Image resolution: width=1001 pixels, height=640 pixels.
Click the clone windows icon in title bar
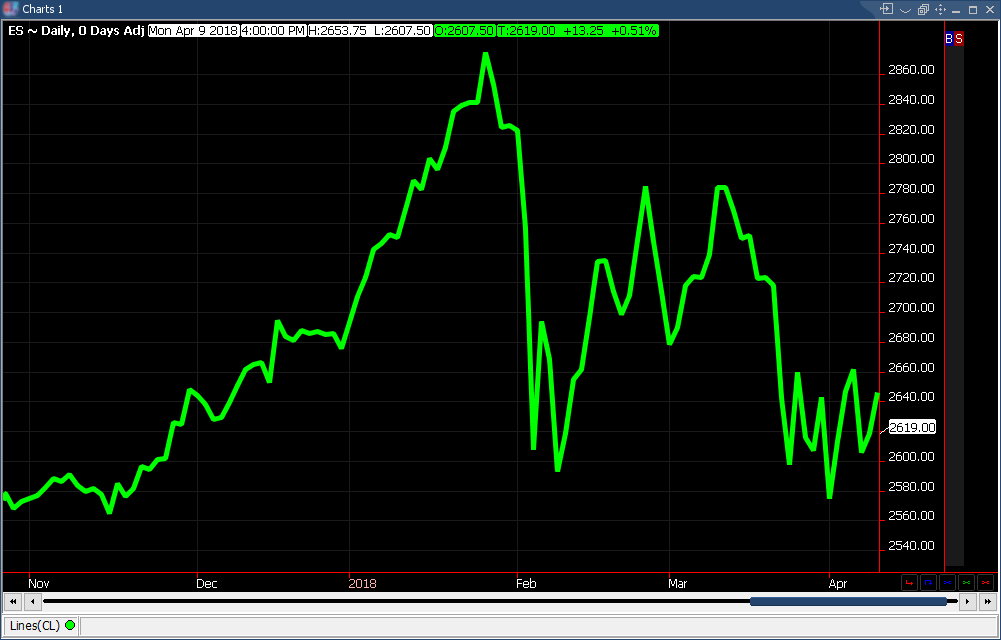923,10
